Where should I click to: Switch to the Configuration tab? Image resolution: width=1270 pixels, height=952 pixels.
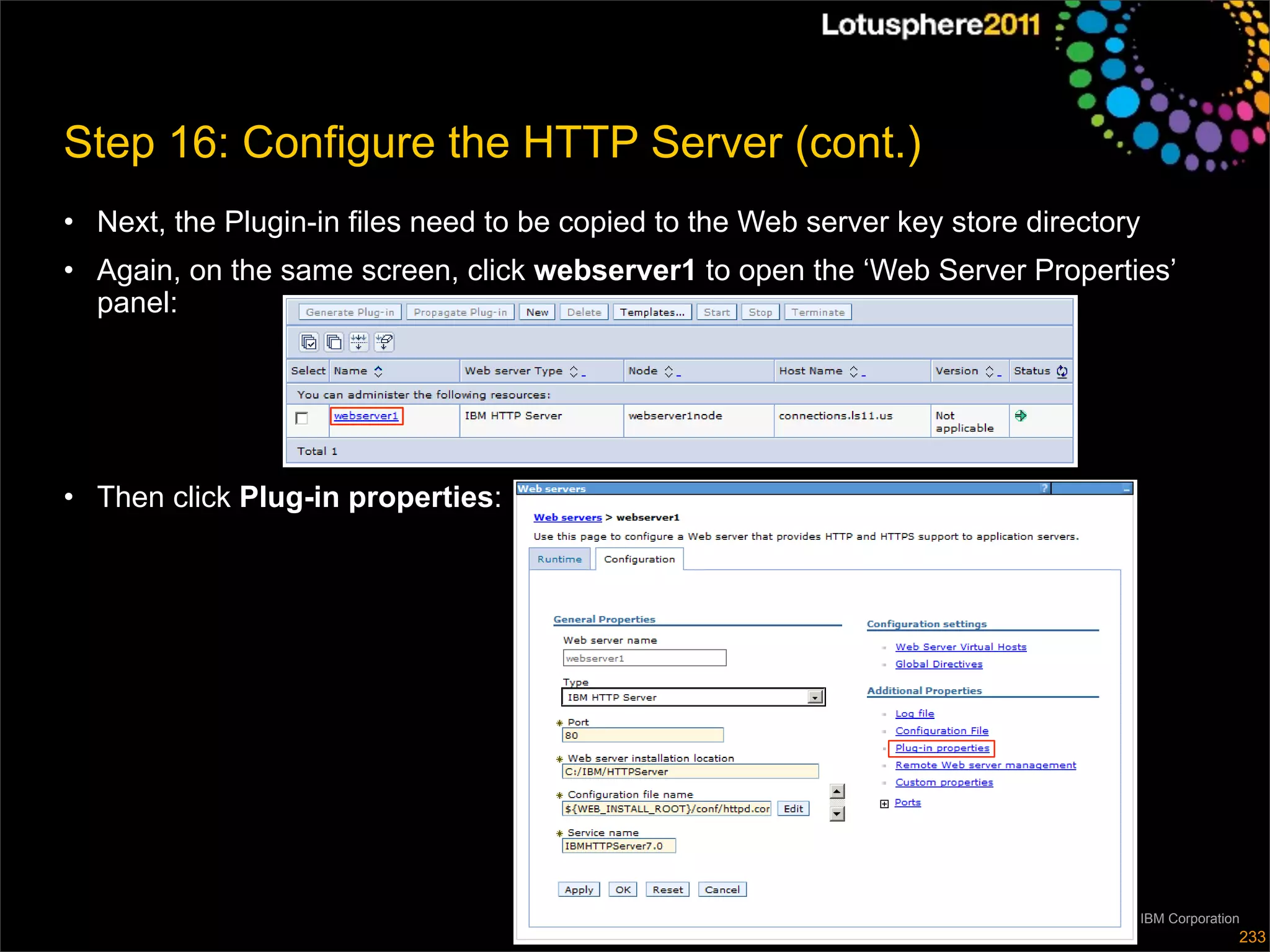(x=639, y=559)
